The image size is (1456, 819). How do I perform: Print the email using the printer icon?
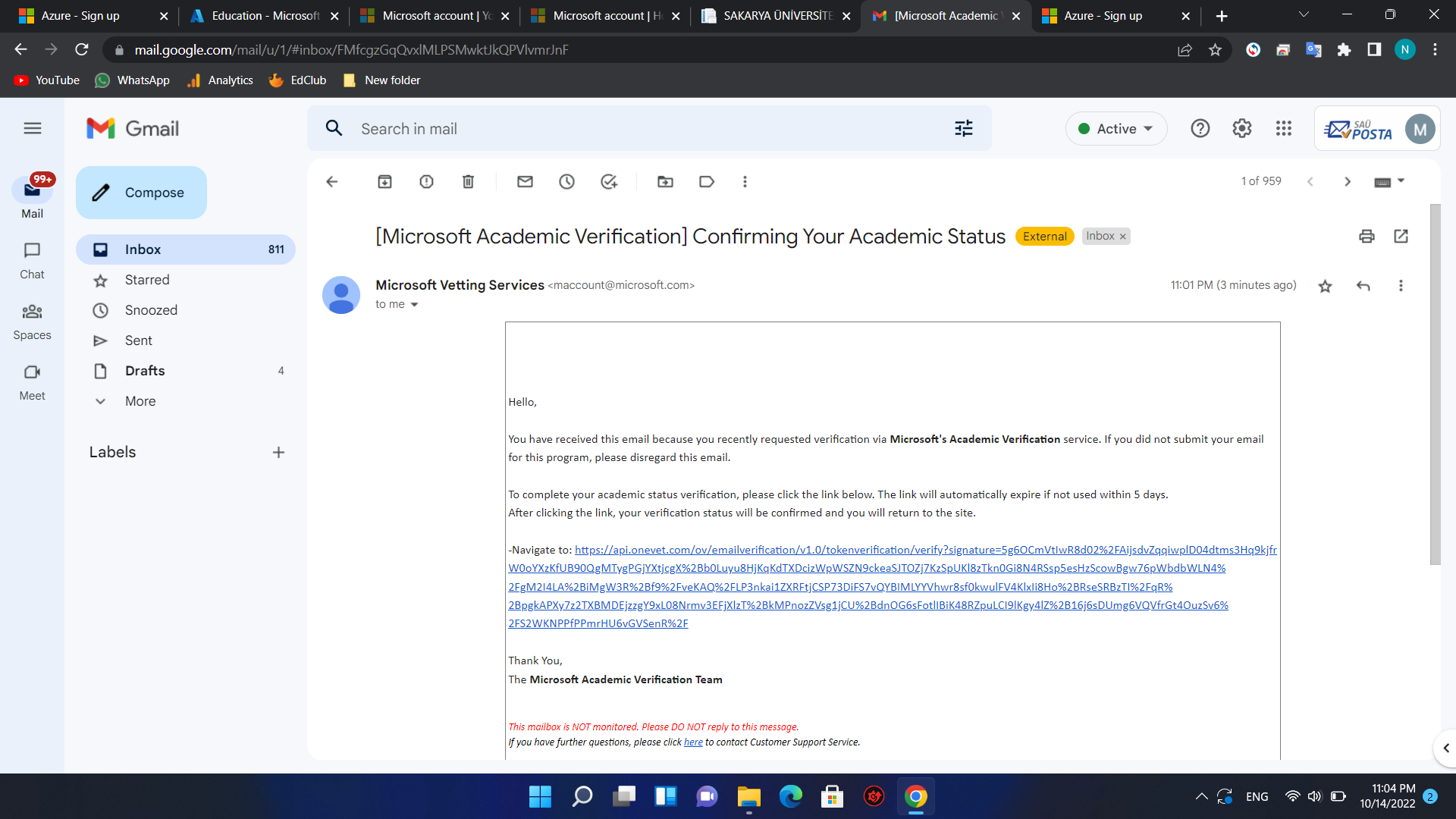(x=1367, y=237)
